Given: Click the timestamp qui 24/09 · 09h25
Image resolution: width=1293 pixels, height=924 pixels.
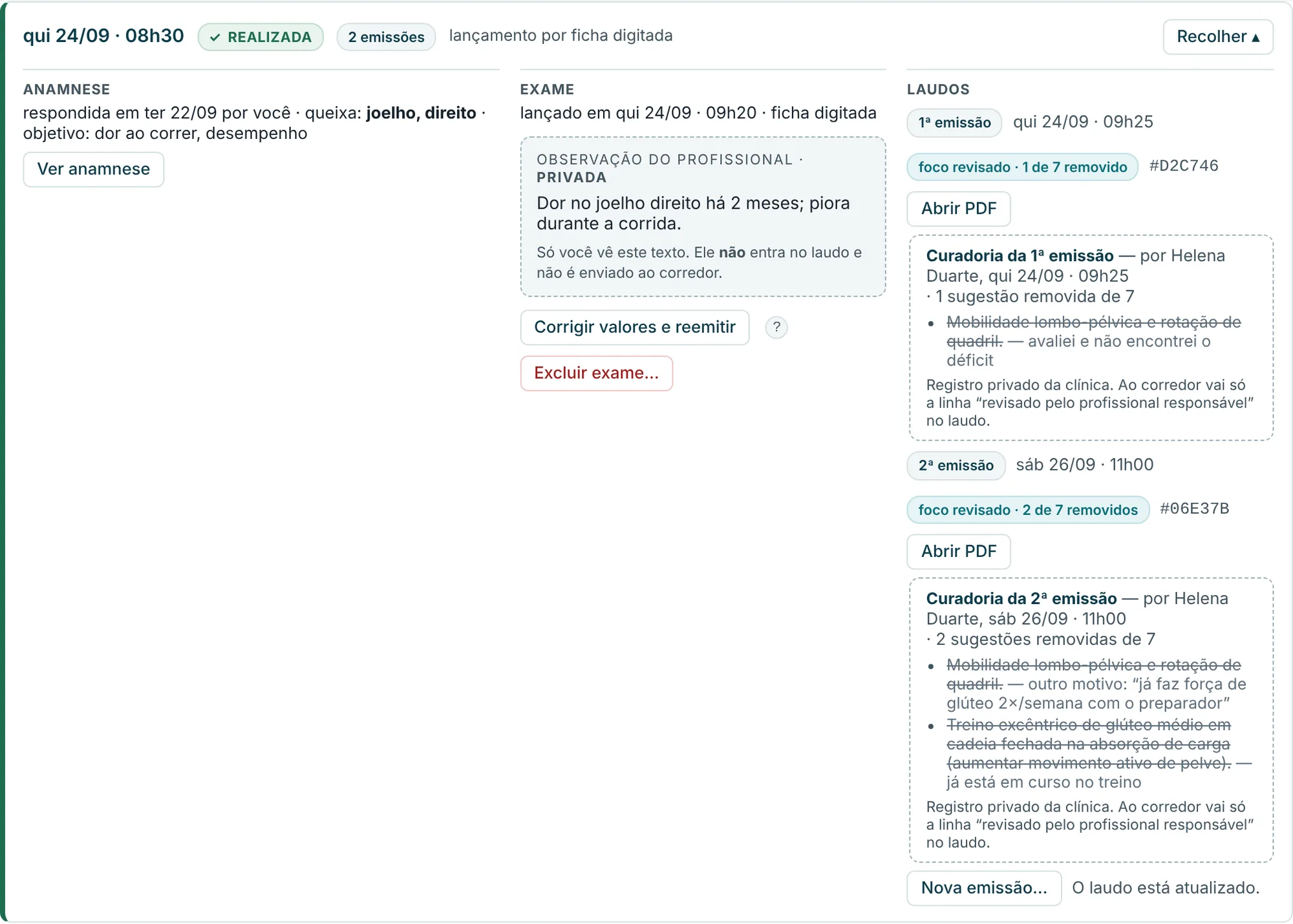Looking at the screenshot, I should click(1083, 122).
